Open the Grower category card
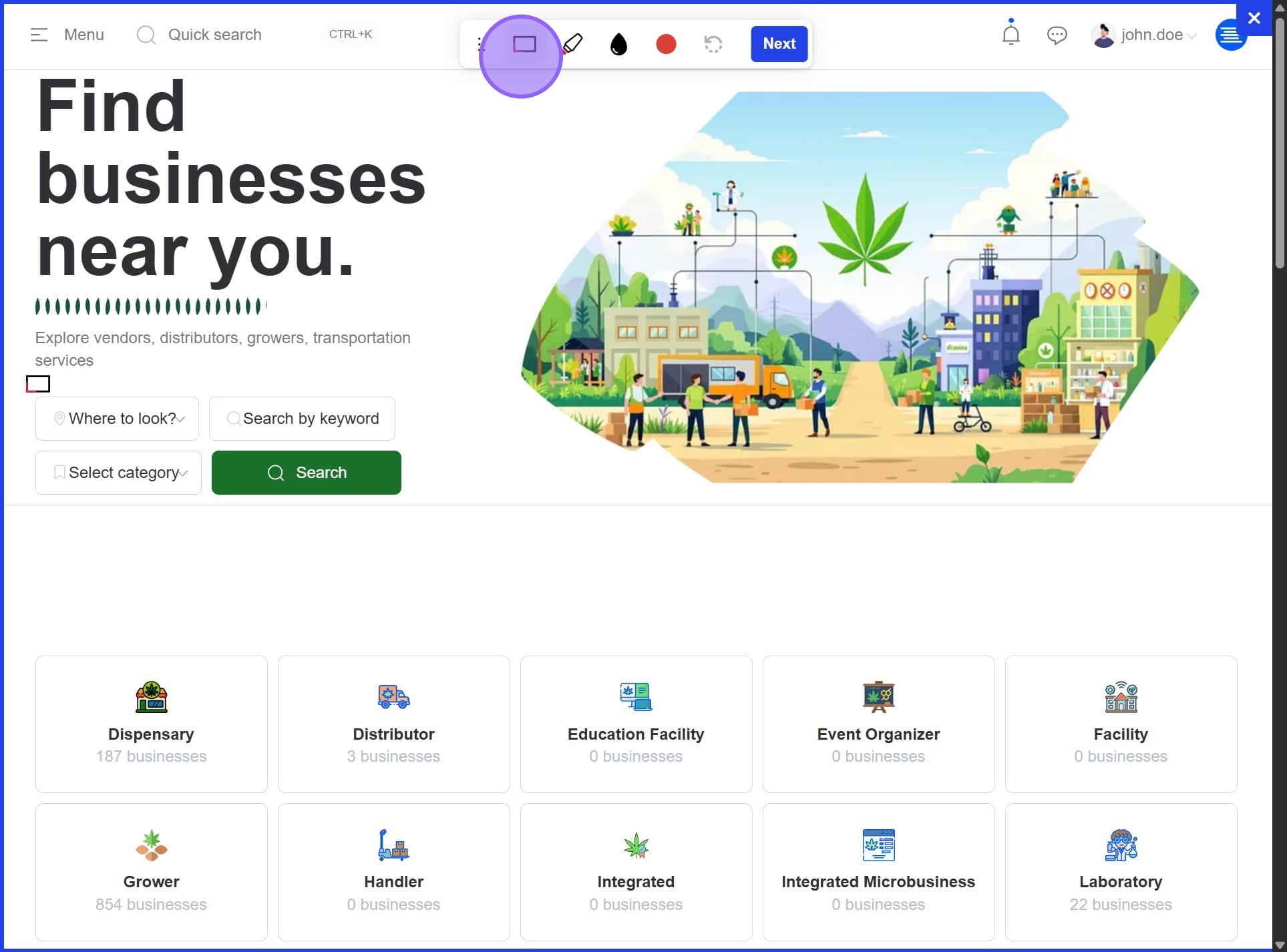 coord(152,871)
